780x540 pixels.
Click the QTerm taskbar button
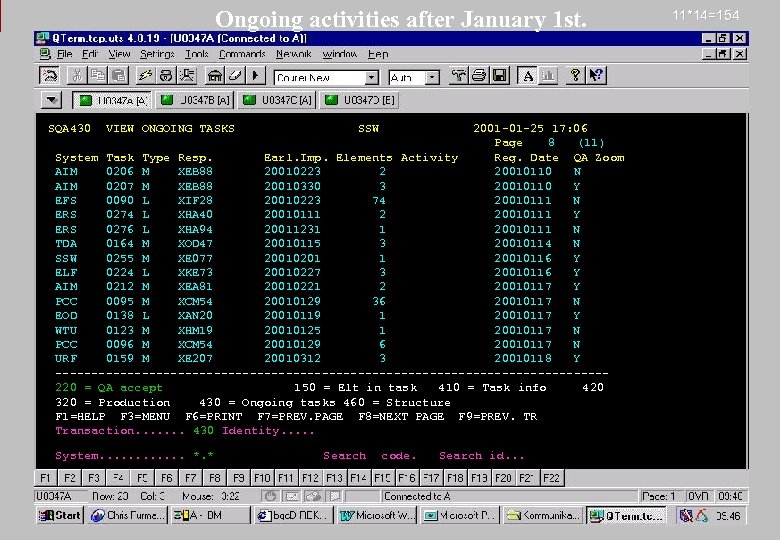point(626,516)
